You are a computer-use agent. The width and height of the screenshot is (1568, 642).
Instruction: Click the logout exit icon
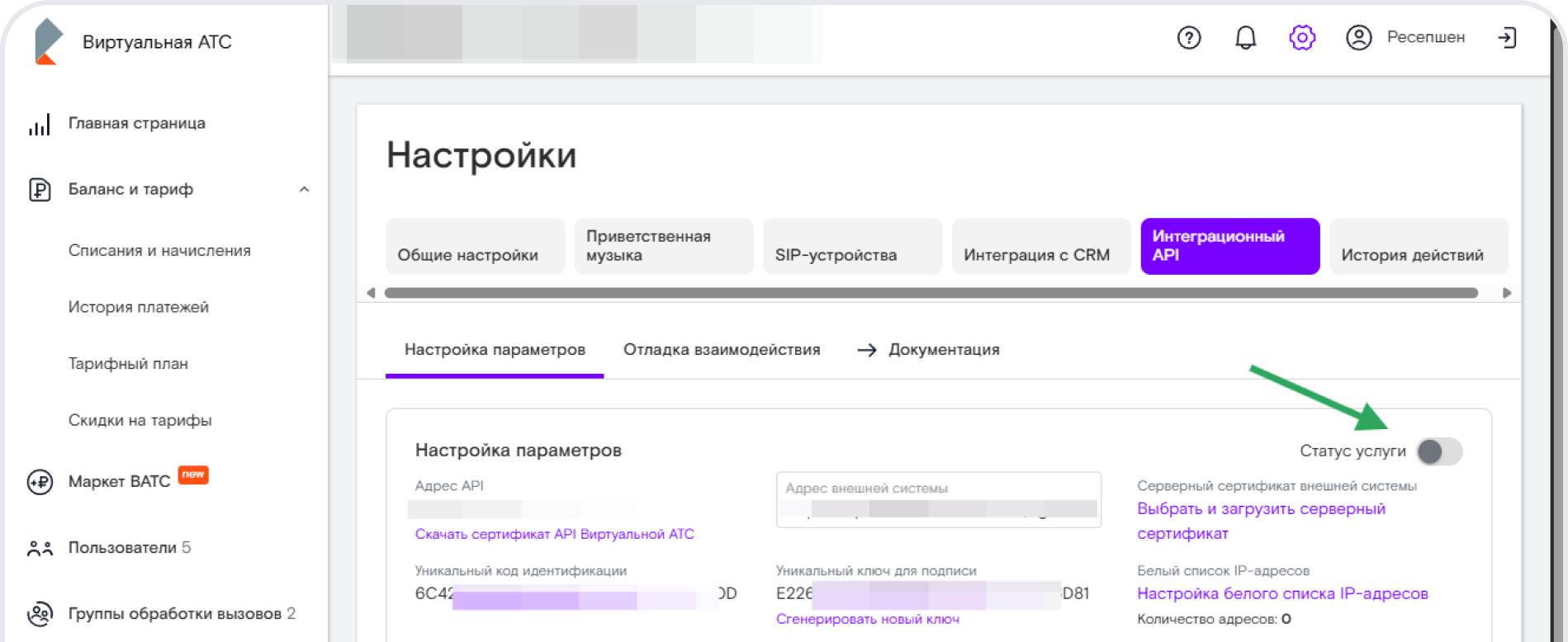coord(1507,38)
